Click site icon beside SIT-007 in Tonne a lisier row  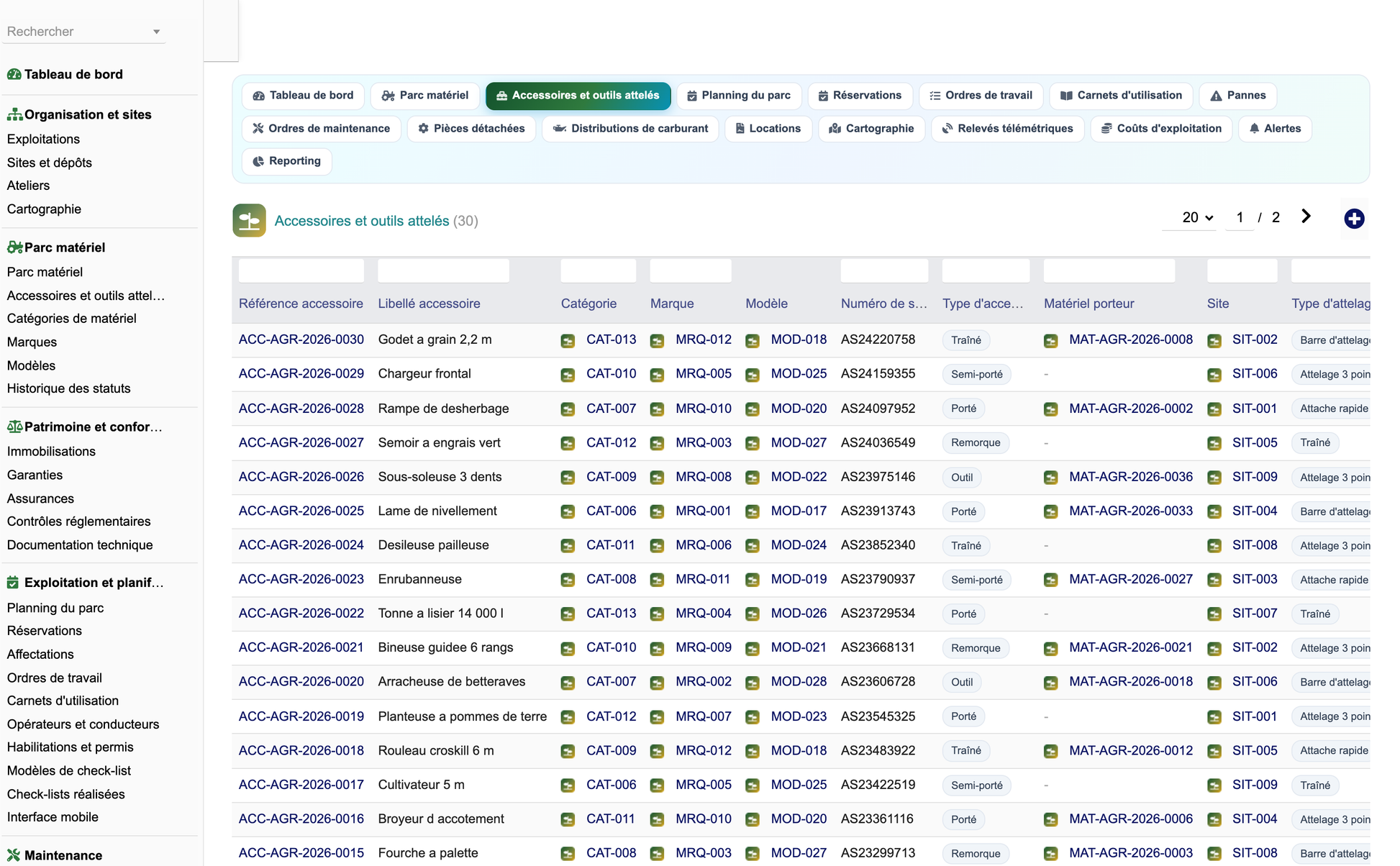pos(1214,614)
